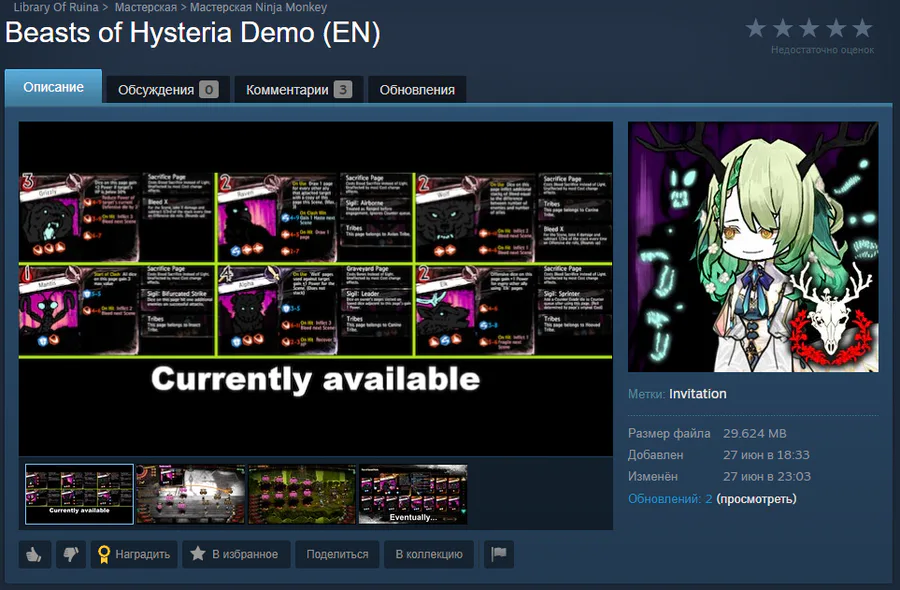
Task: Open the Обновлений: 2 link
Action: point(670,499)
